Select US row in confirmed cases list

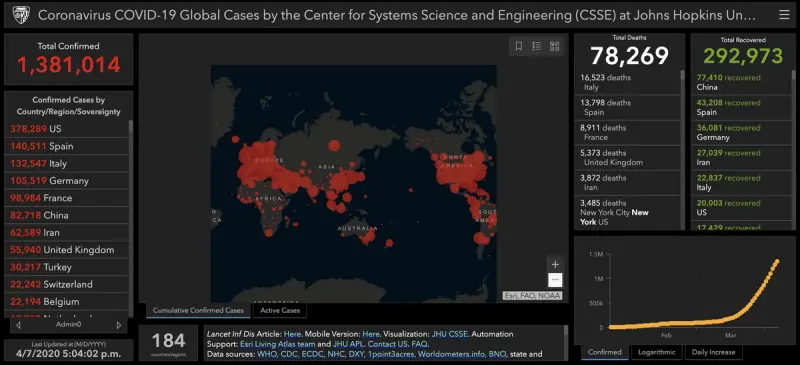(66, 129)
